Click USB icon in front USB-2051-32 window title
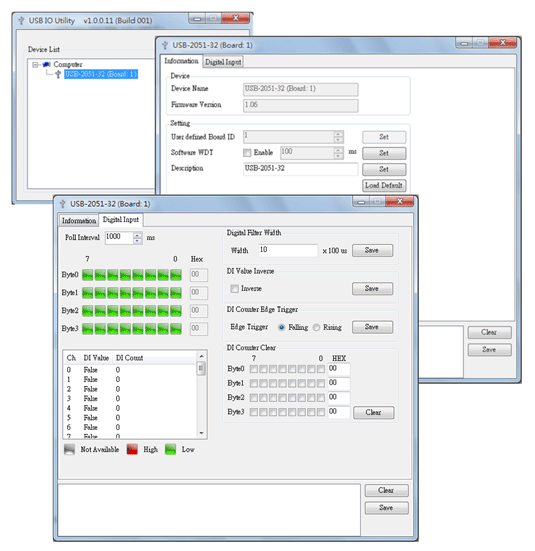 [x=63, y=204]
